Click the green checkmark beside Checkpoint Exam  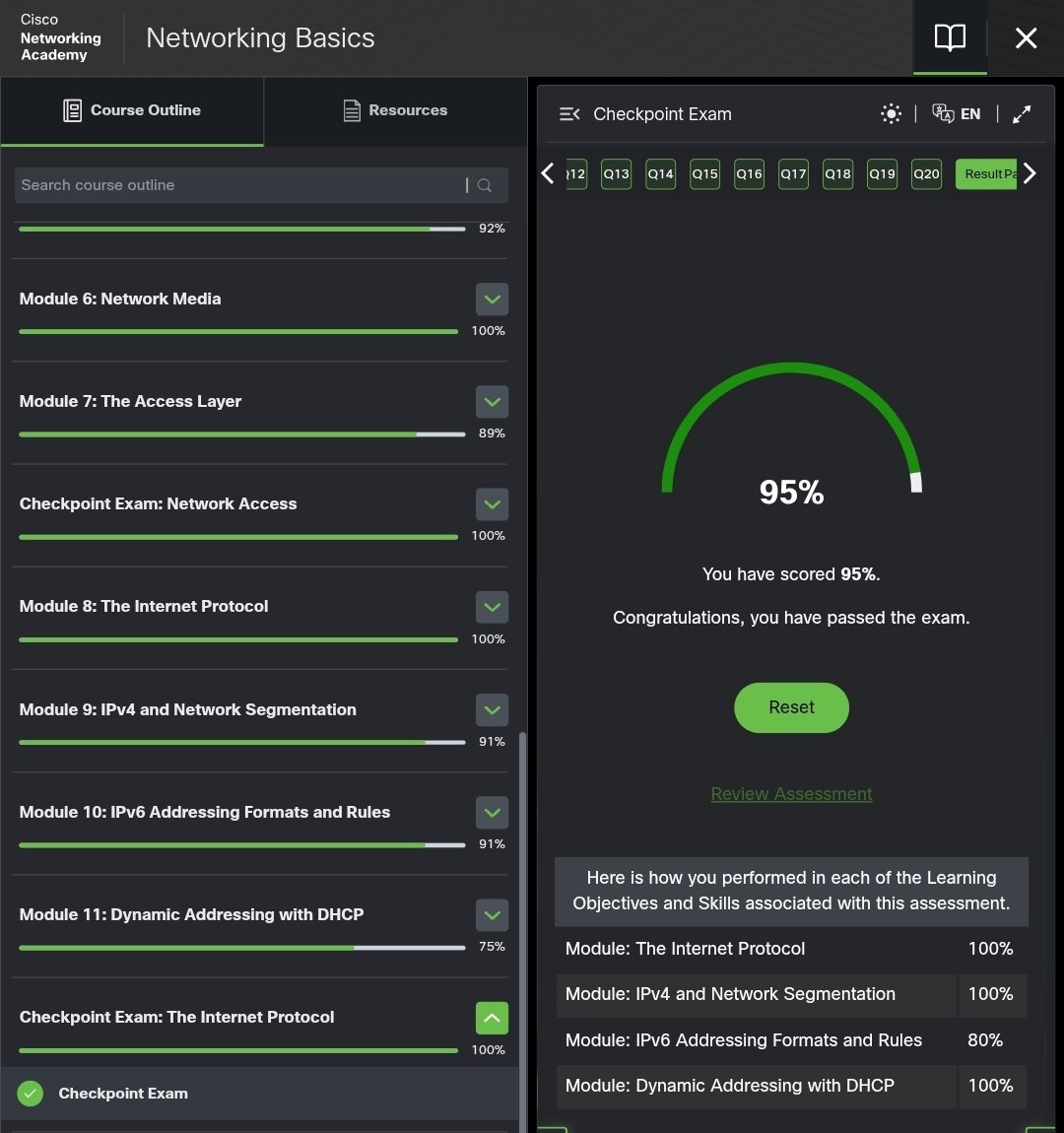(x=31, y=1094)
